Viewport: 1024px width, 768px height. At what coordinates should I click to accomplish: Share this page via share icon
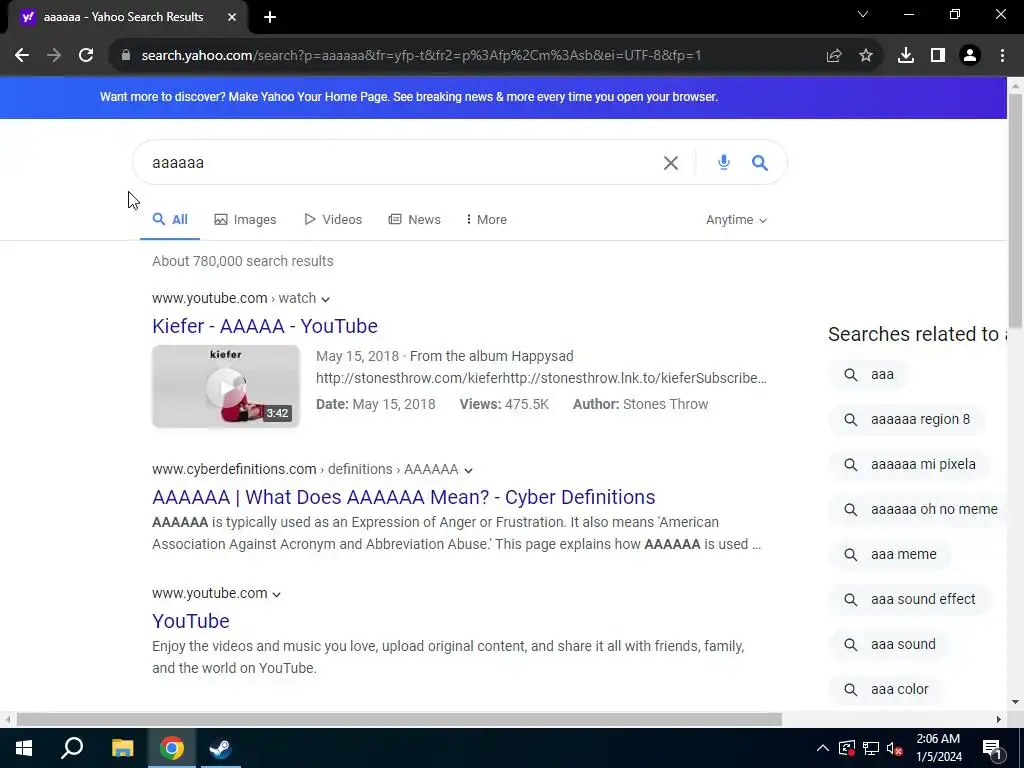[834, 56]
